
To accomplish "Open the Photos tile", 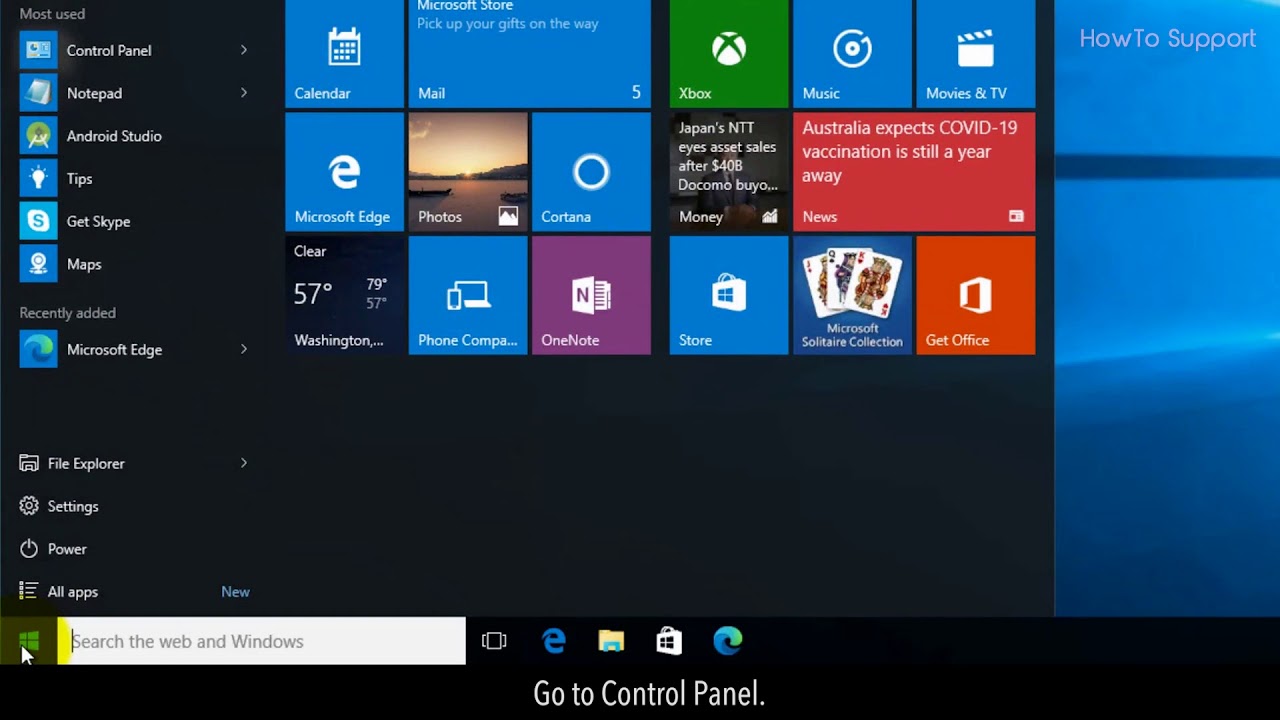I will (468, 172).
